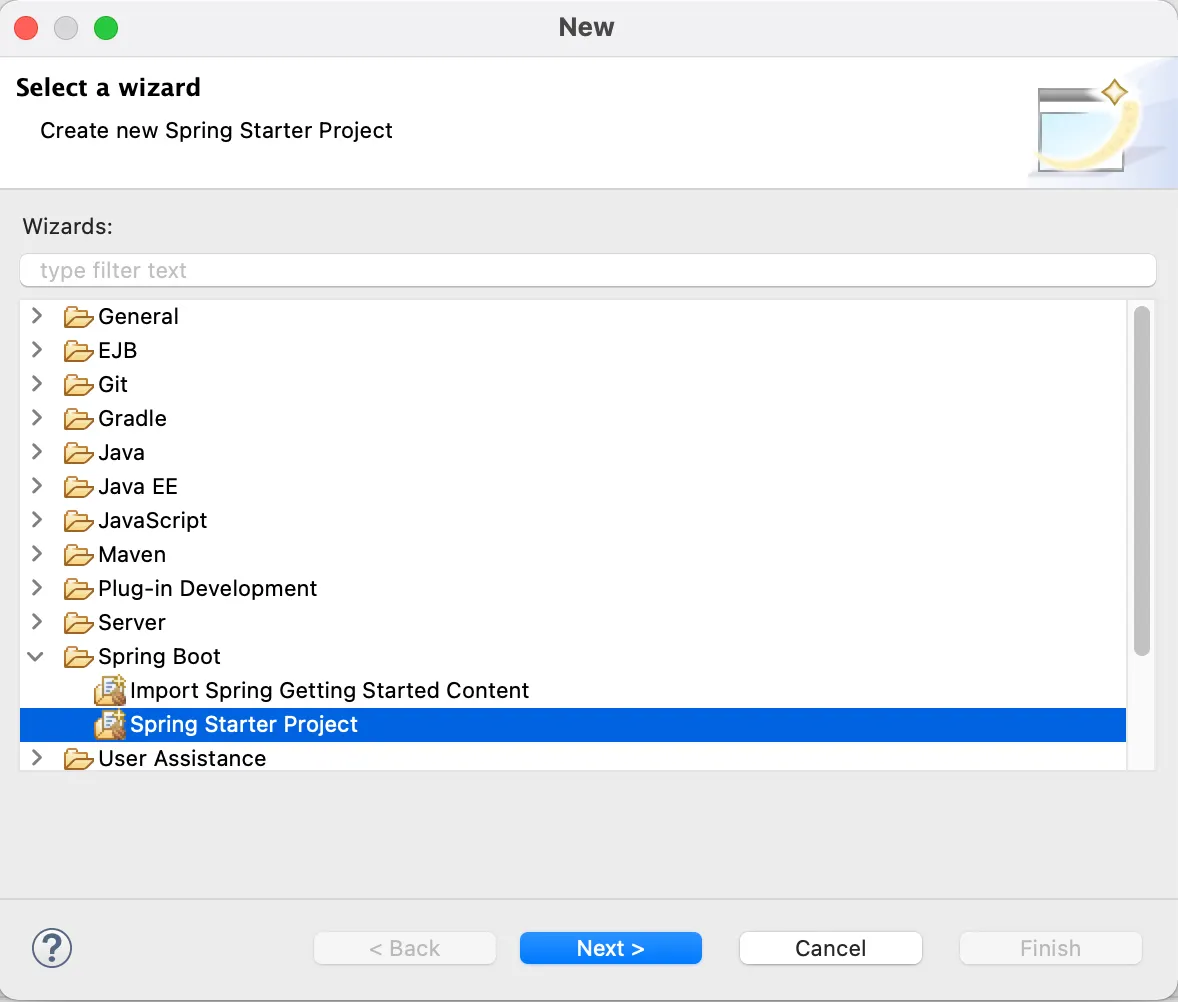Close the dialog with the red button

pos(26,28)
